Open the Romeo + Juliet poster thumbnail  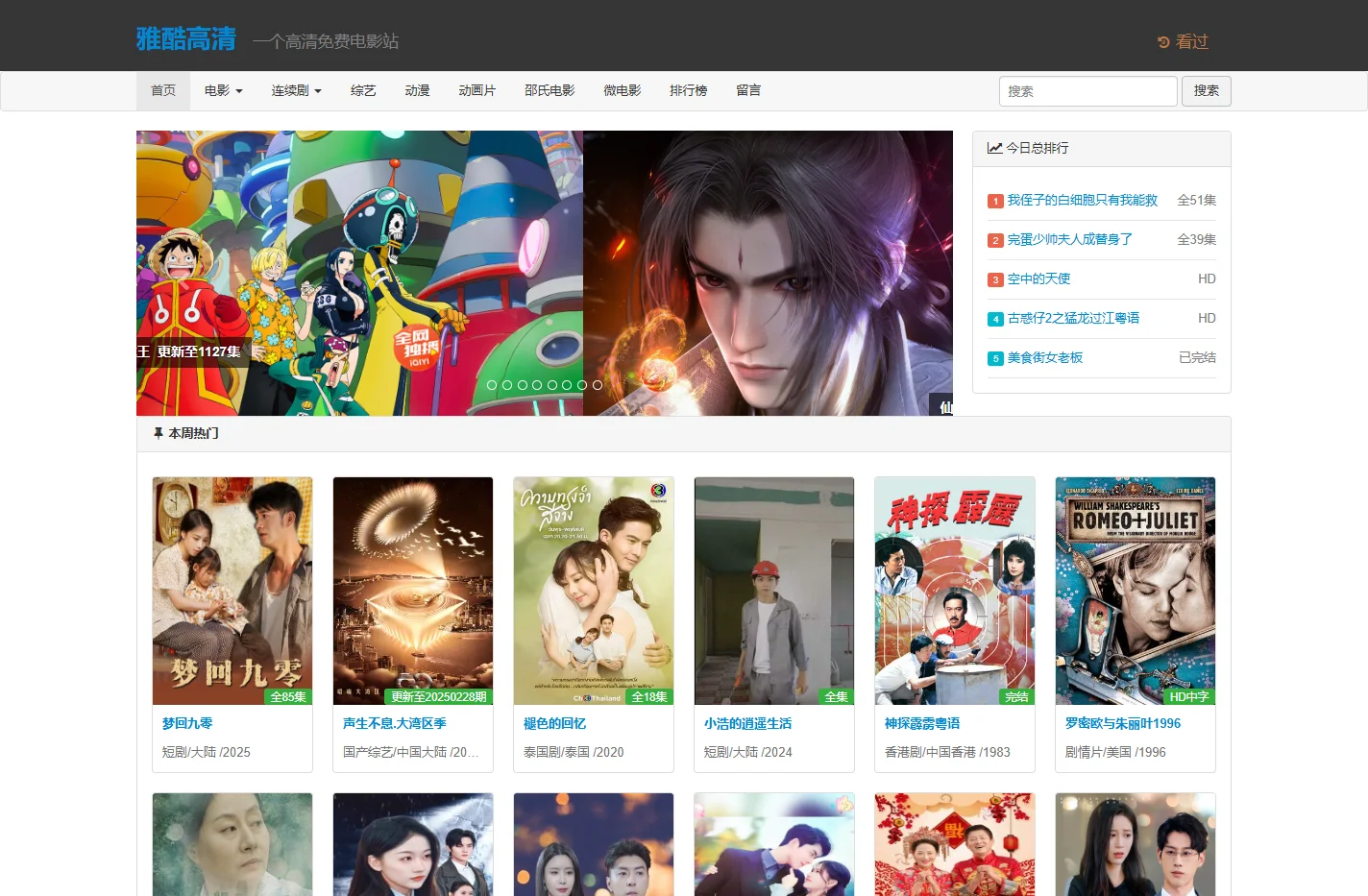[x=1136, y=591]
